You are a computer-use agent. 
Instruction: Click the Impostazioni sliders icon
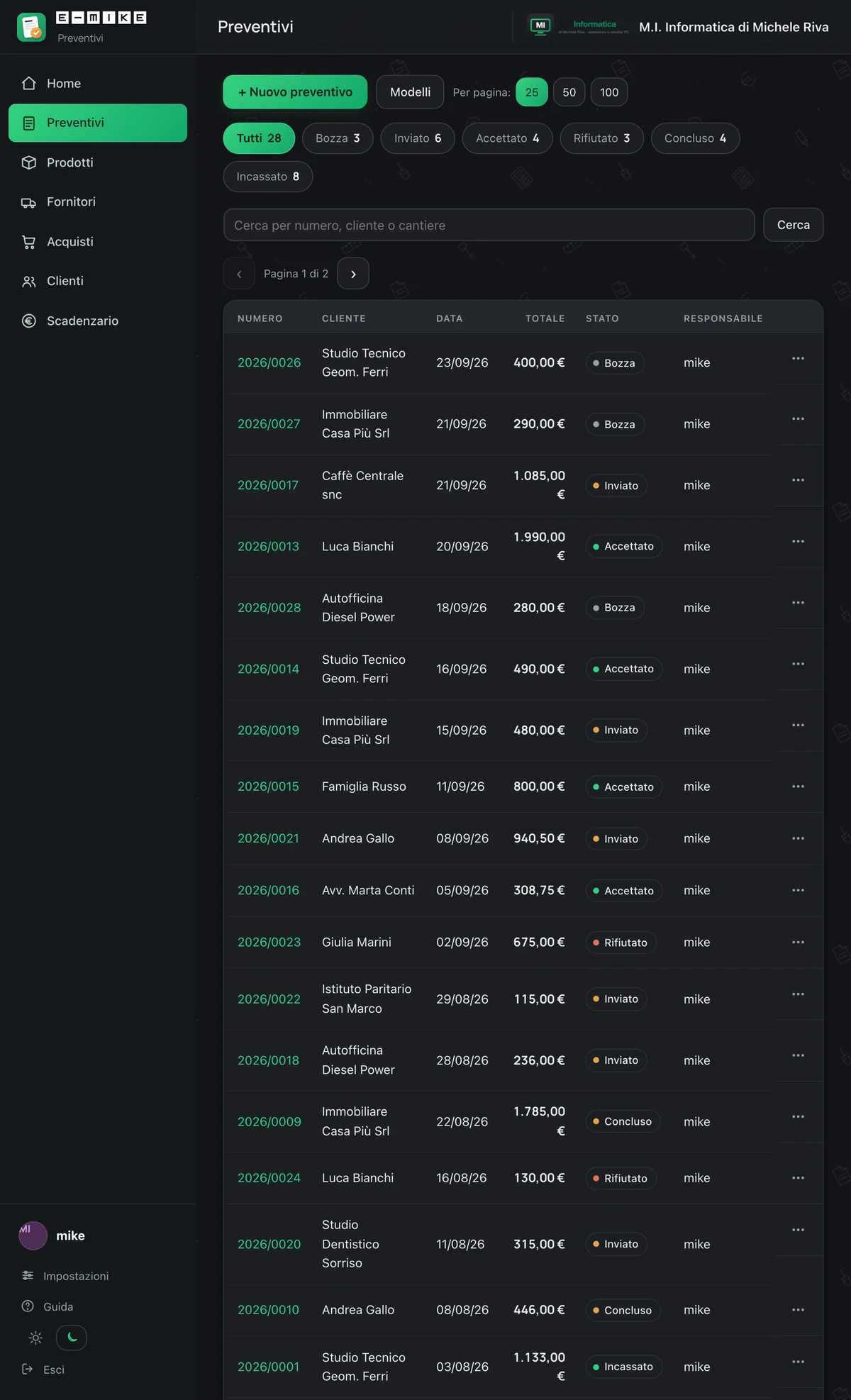click(28, 1276)
